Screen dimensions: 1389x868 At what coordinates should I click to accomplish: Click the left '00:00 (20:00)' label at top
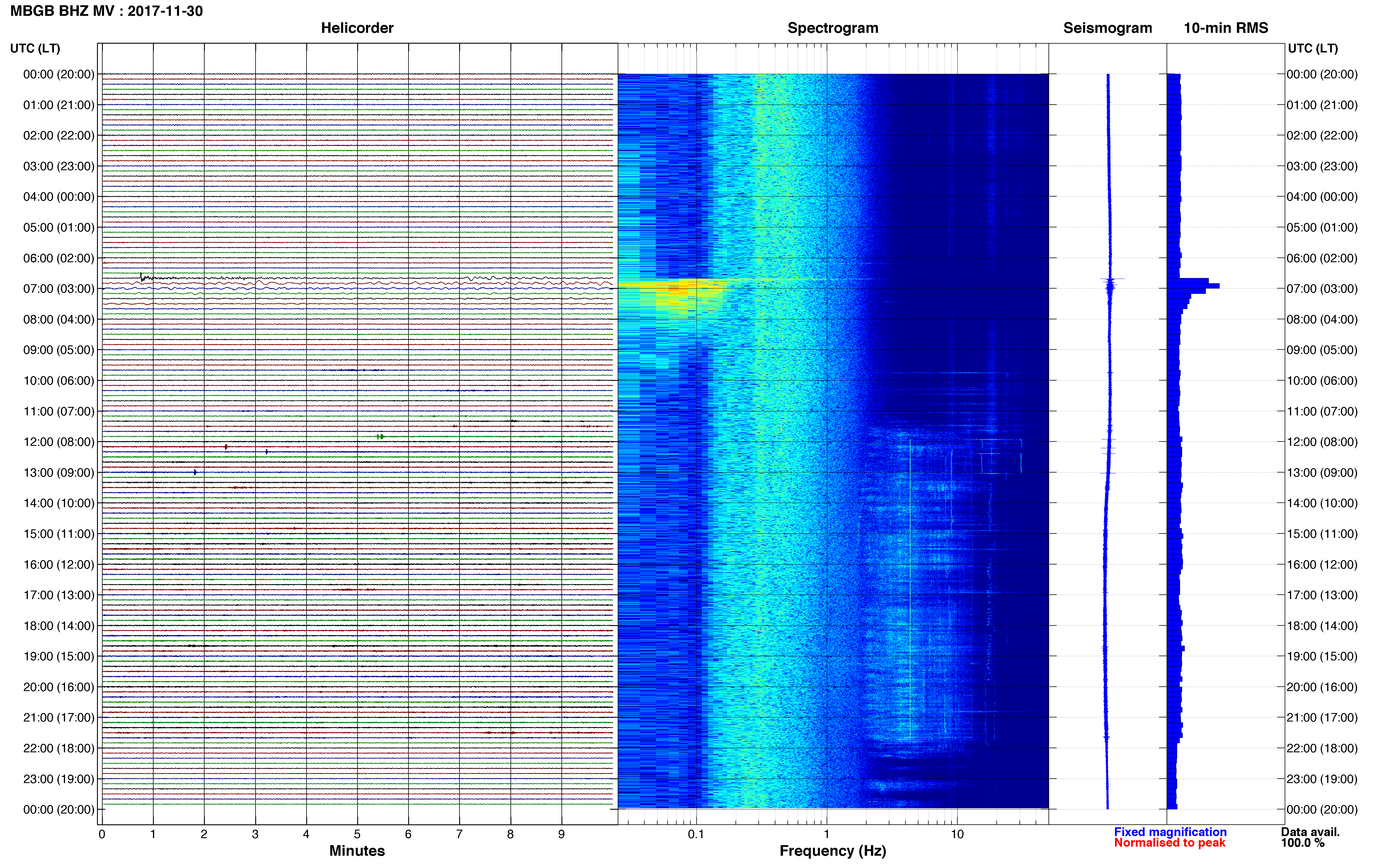[x=59, y=74]
